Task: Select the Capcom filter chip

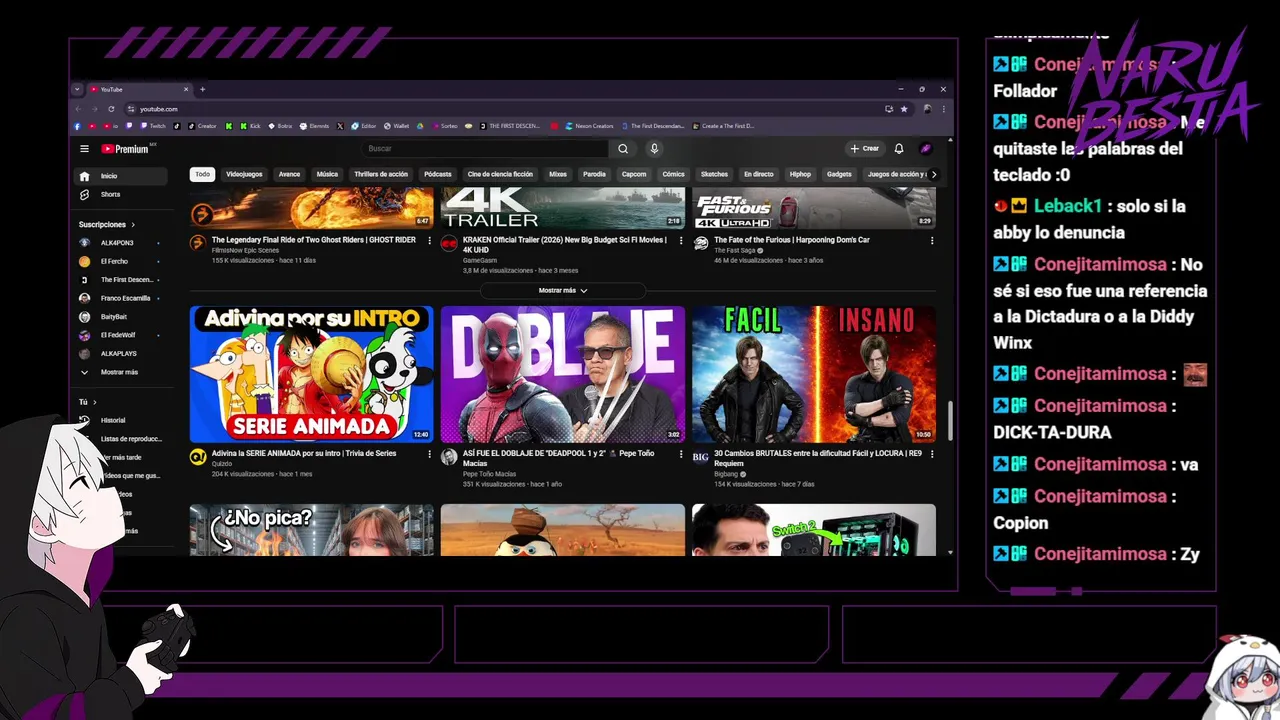Action: (x=634, y=174)
